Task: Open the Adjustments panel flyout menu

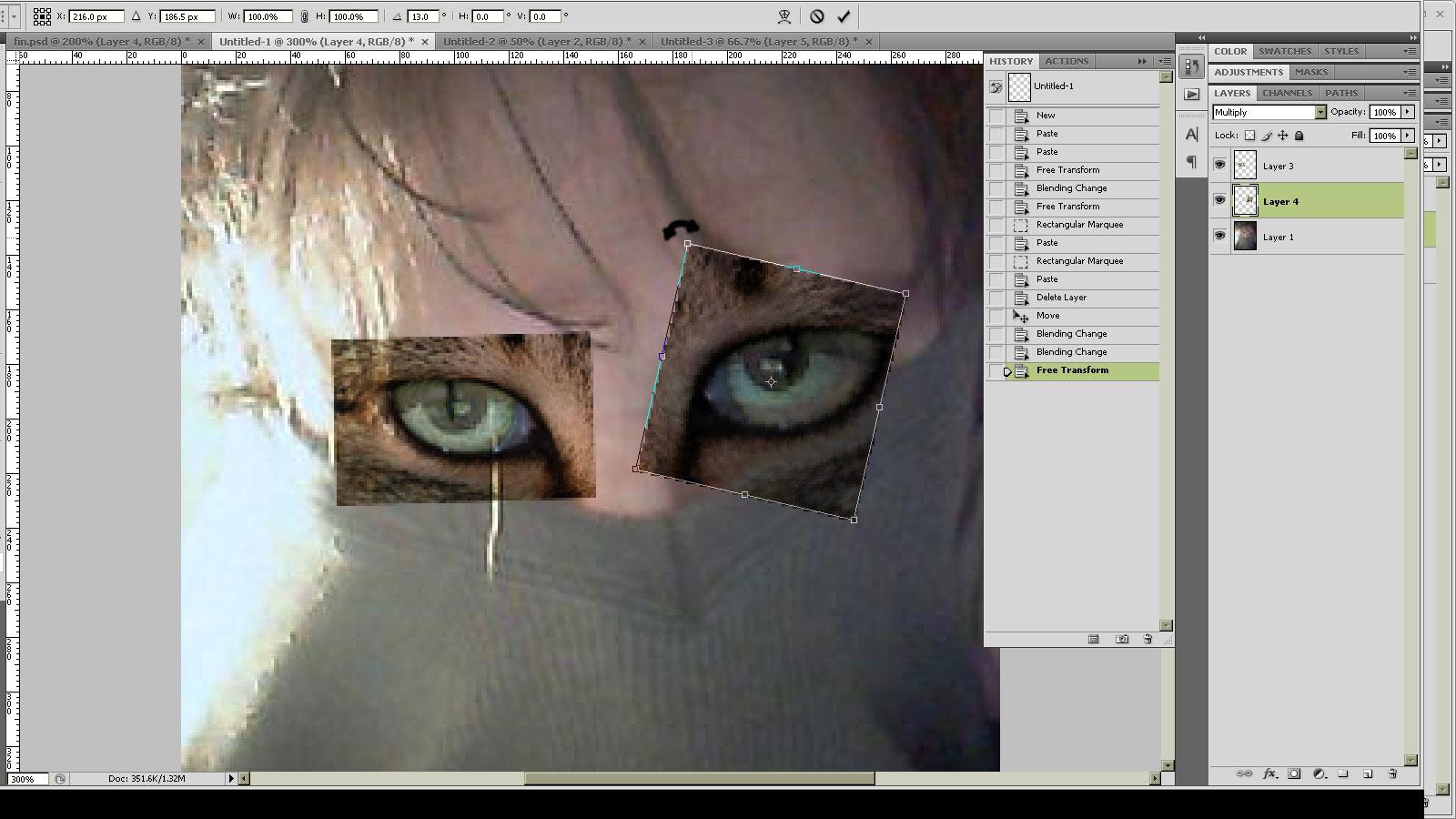Action: (1410, 72)
